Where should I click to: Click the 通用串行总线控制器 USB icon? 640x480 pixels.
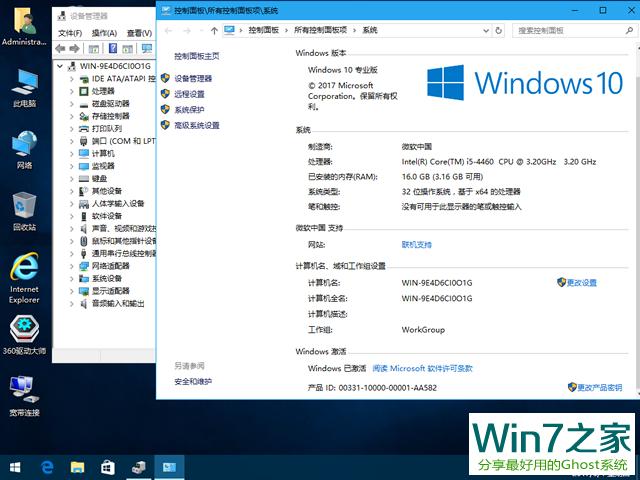click(x=84, y=253)
